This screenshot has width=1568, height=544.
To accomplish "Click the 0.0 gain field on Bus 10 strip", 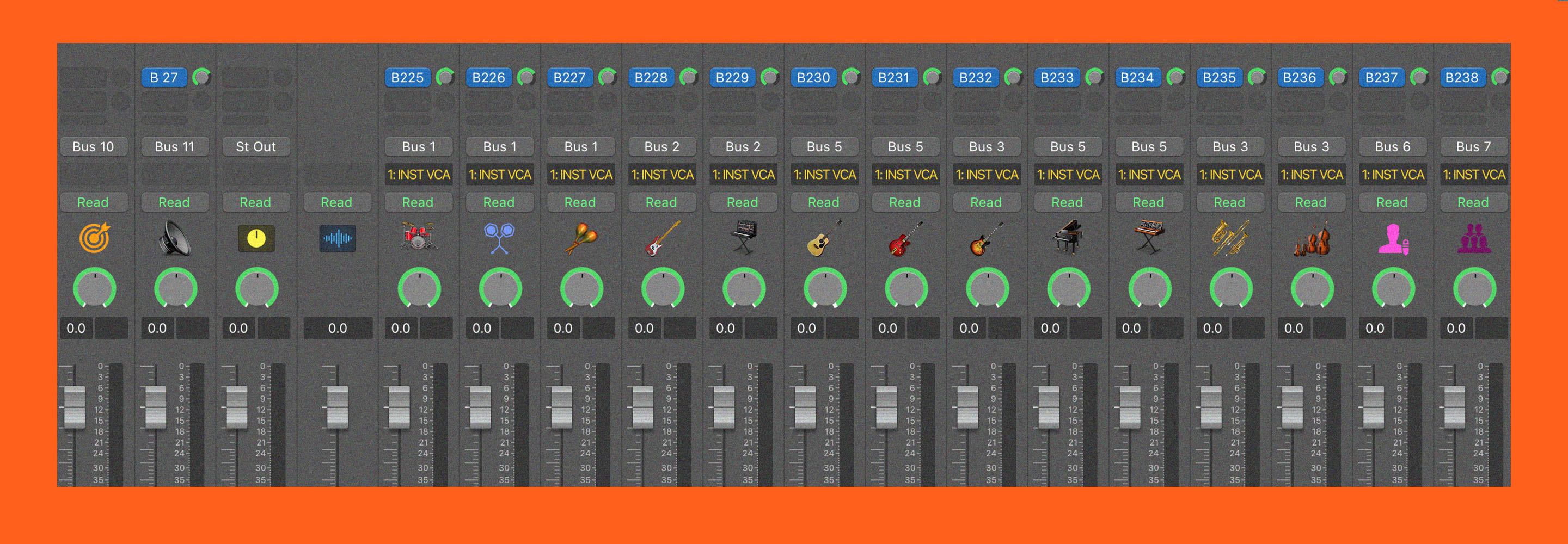I will coord(76,329).
